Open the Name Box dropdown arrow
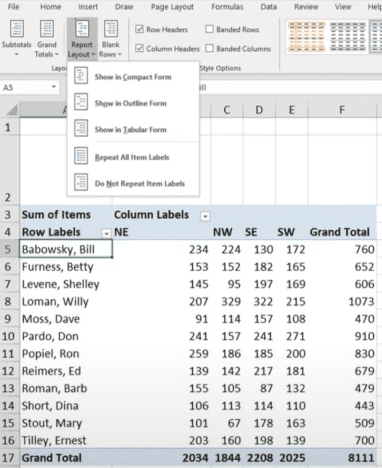Image resolution: width=382 pixels, height=468 pixels. click(x=53, y=87)
